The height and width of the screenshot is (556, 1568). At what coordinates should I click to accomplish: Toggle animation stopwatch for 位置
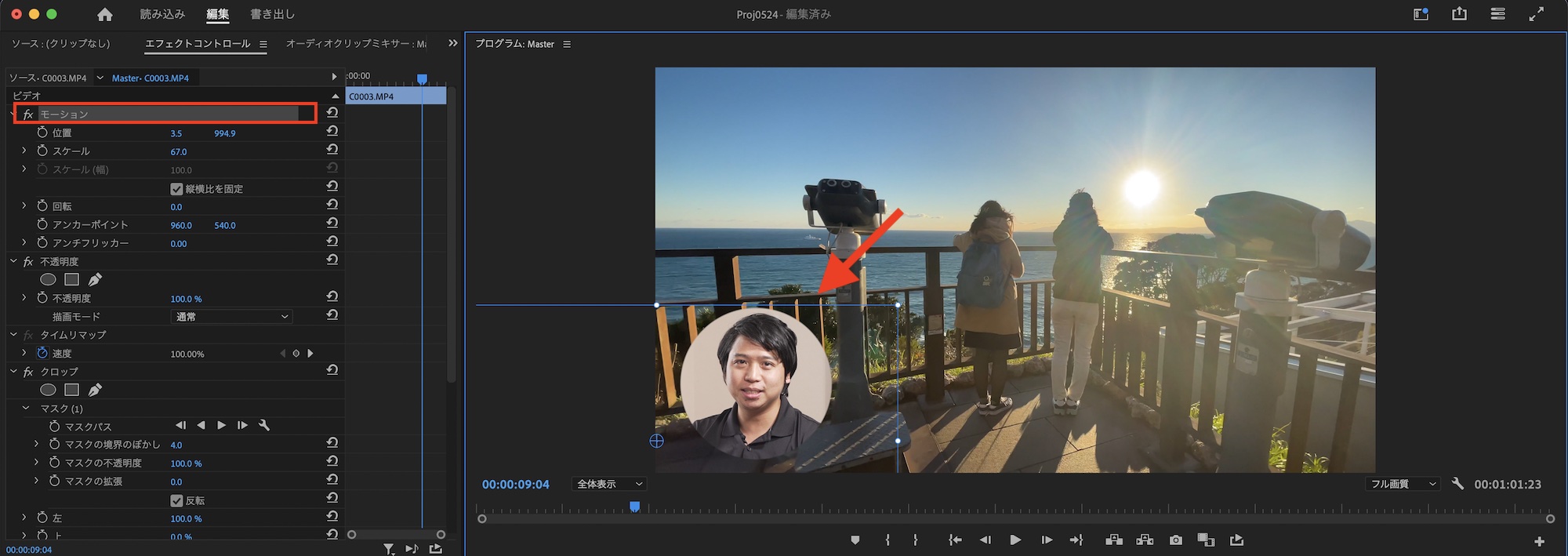(42, 133)
